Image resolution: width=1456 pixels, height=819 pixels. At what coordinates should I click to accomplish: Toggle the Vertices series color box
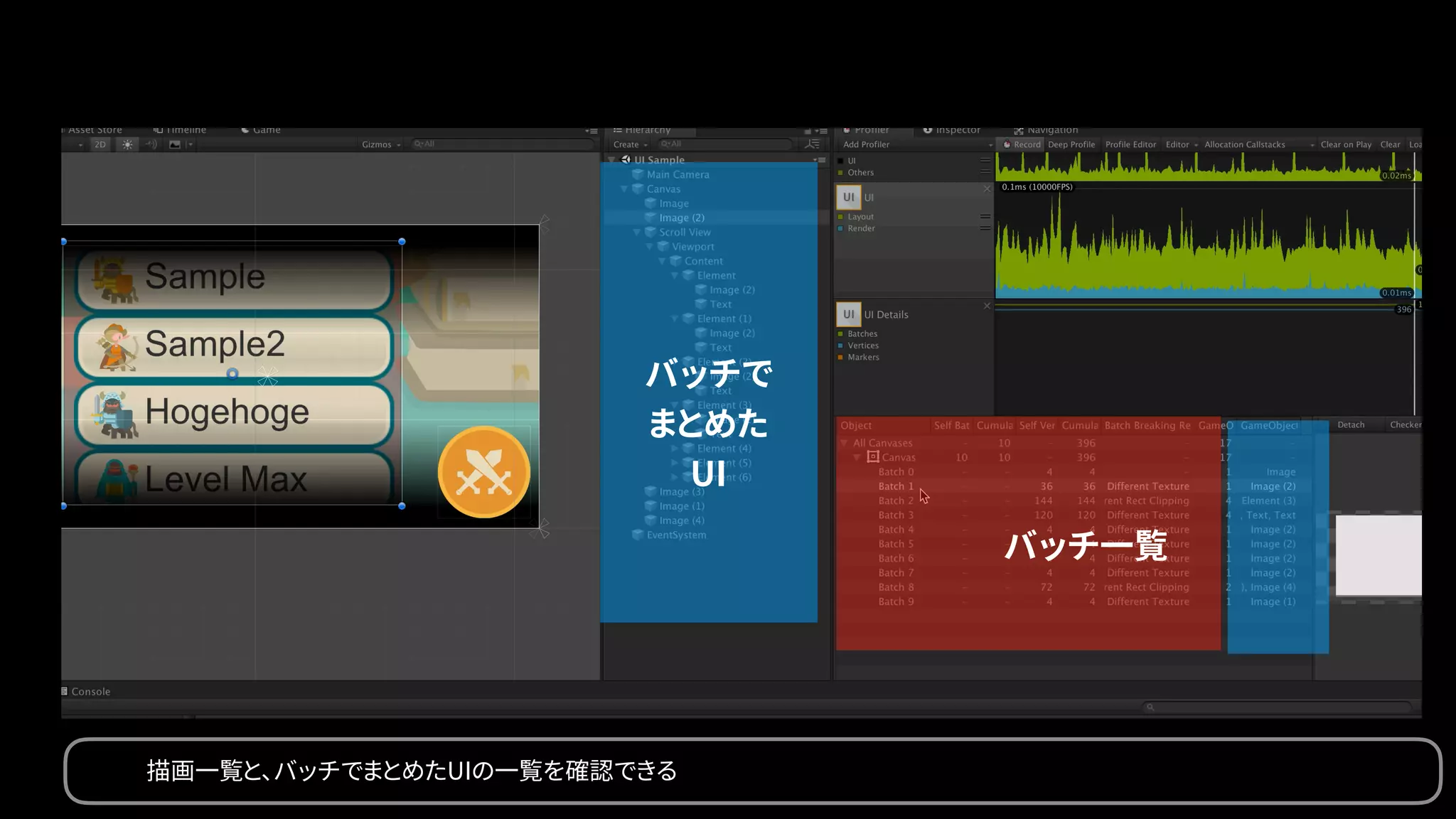840,346
